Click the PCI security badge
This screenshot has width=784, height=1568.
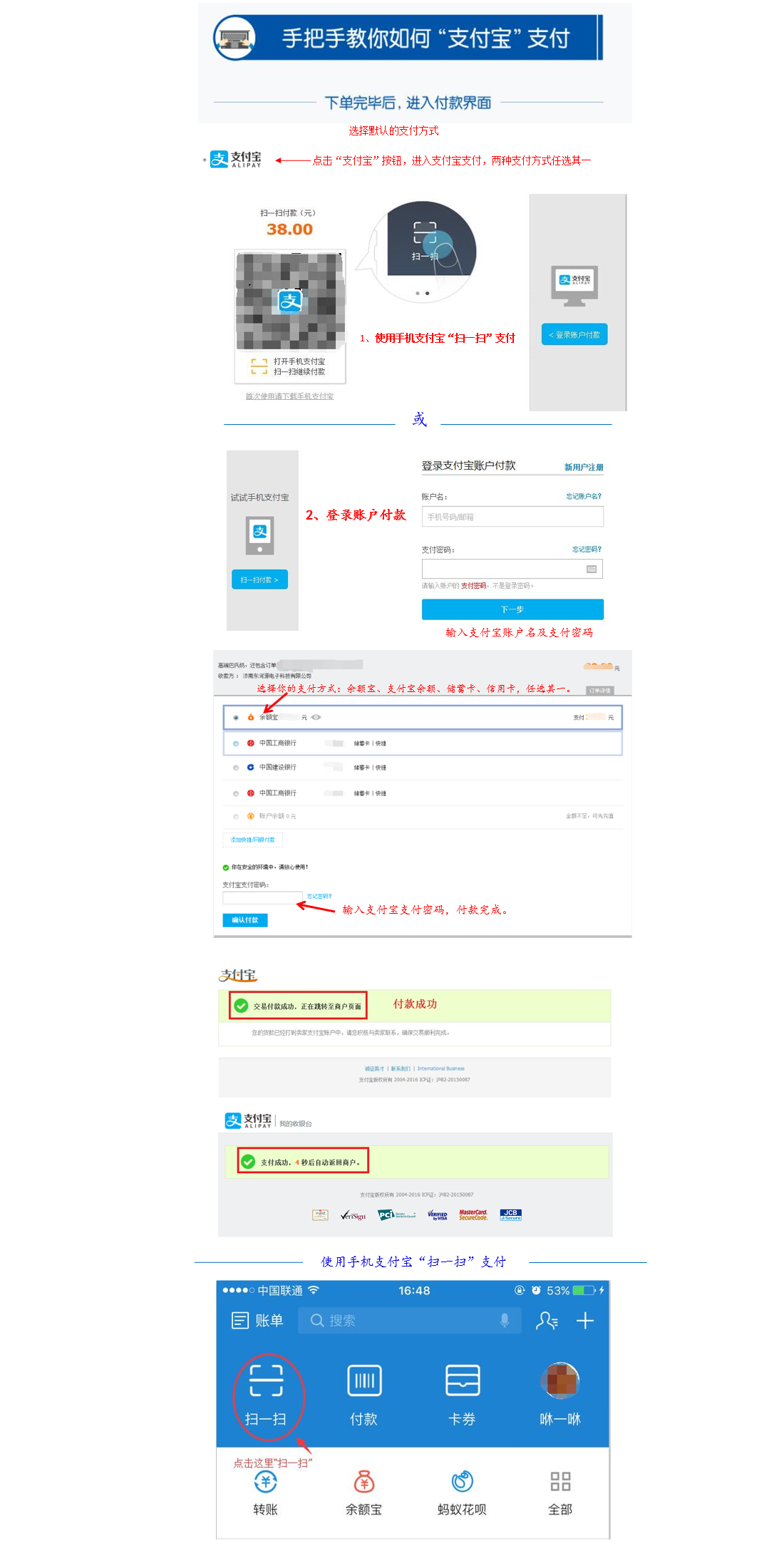click(396, 1214)
